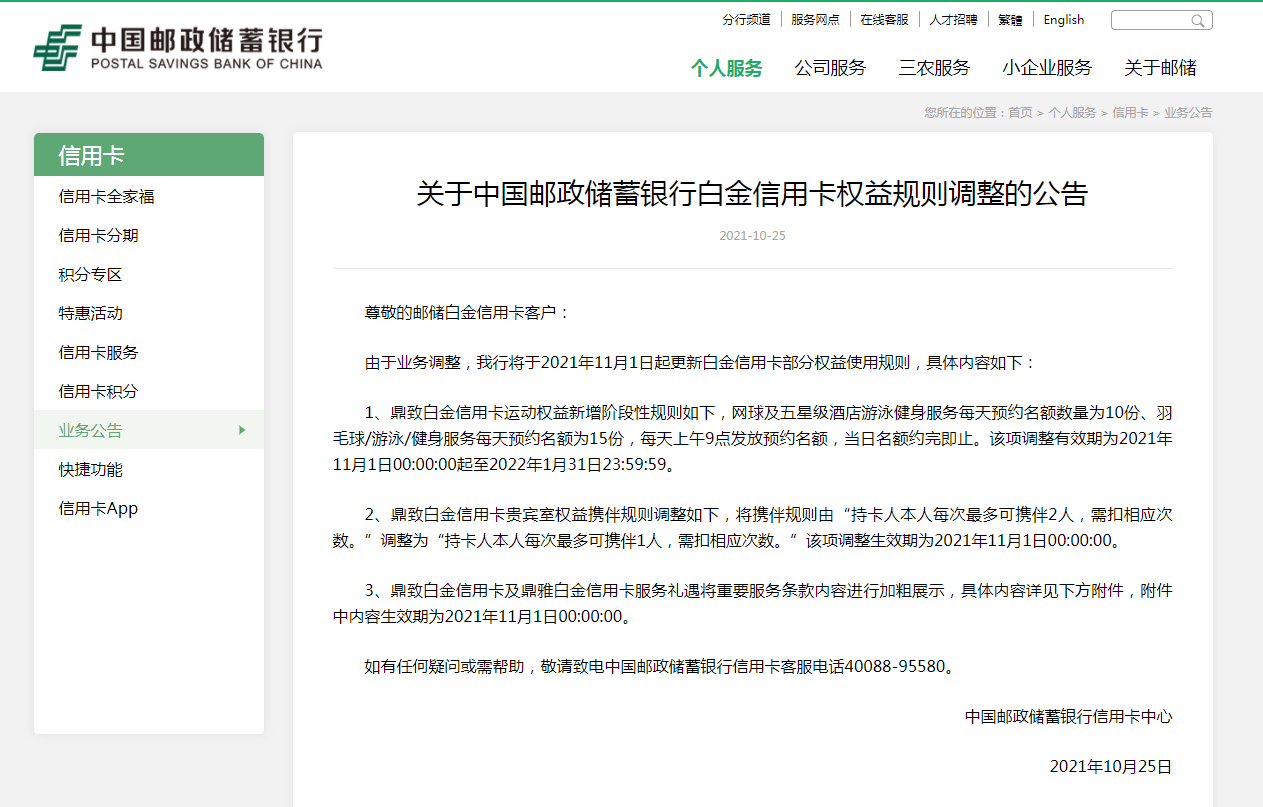The image size is (1263, 807).
Task: Switch site language to English
Action: (1063, 20)
